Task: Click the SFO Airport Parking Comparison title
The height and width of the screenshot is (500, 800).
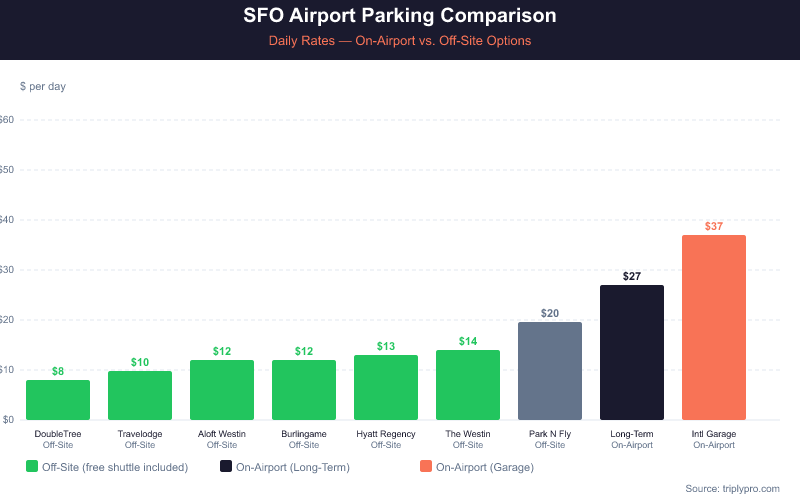Action: (400, 17)
